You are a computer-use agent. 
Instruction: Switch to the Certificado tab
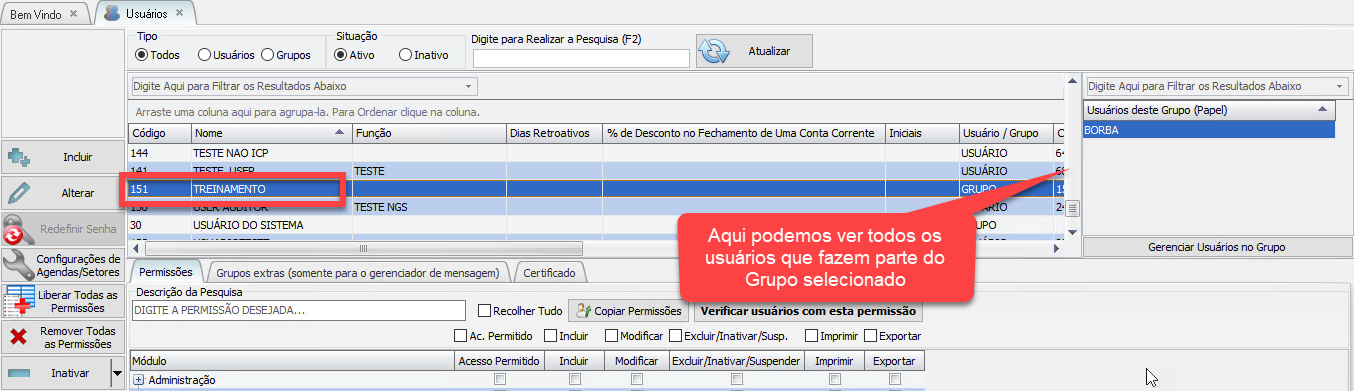[549, 272]
